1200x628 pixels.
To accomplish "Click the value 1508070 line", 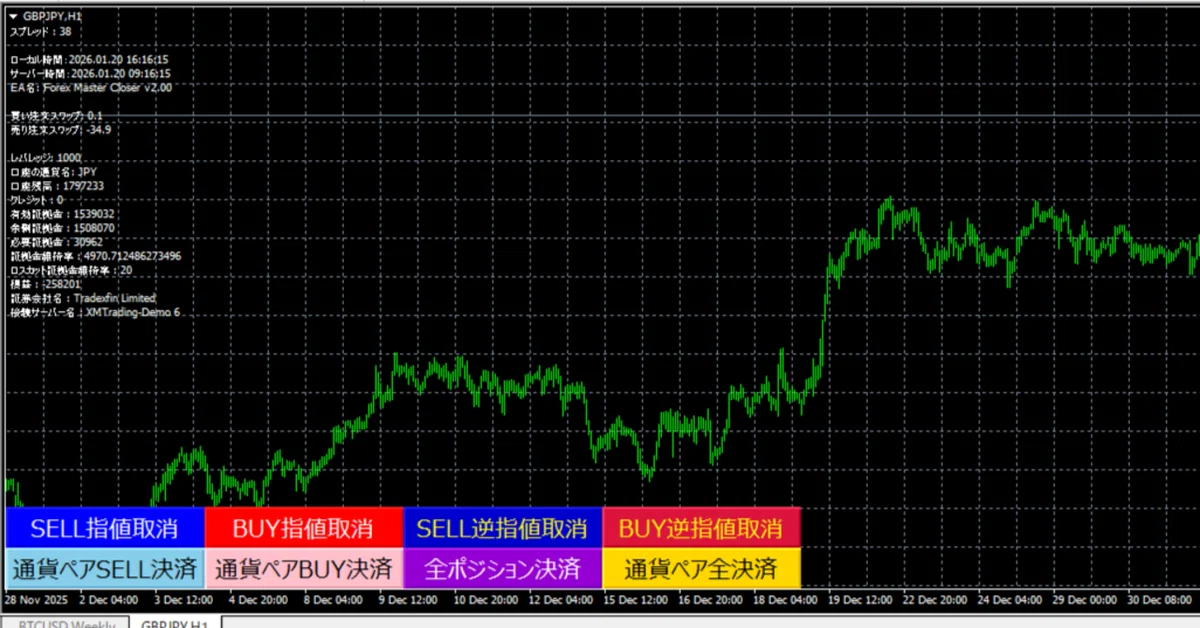I will coord(62,227).
